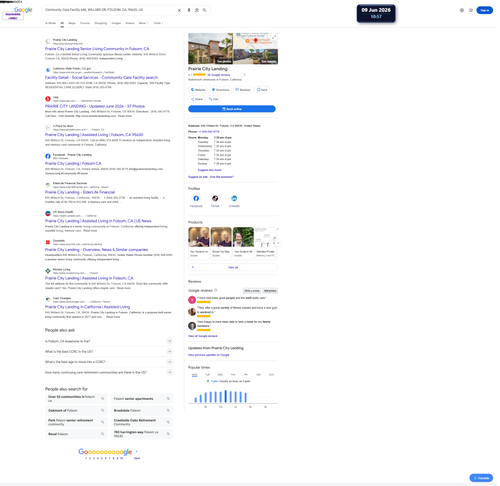Click the magnifier search submit icon
The width and height of the screenshot is (500, 486).
click(x=204, y=10)
